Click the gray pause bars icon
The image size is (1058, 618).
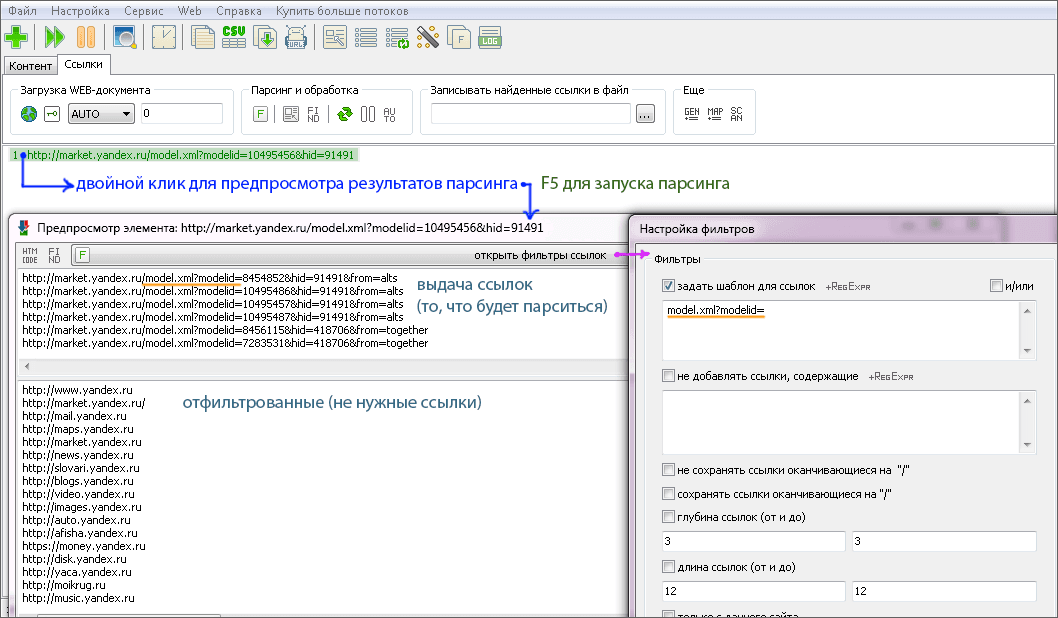point(368,114)
